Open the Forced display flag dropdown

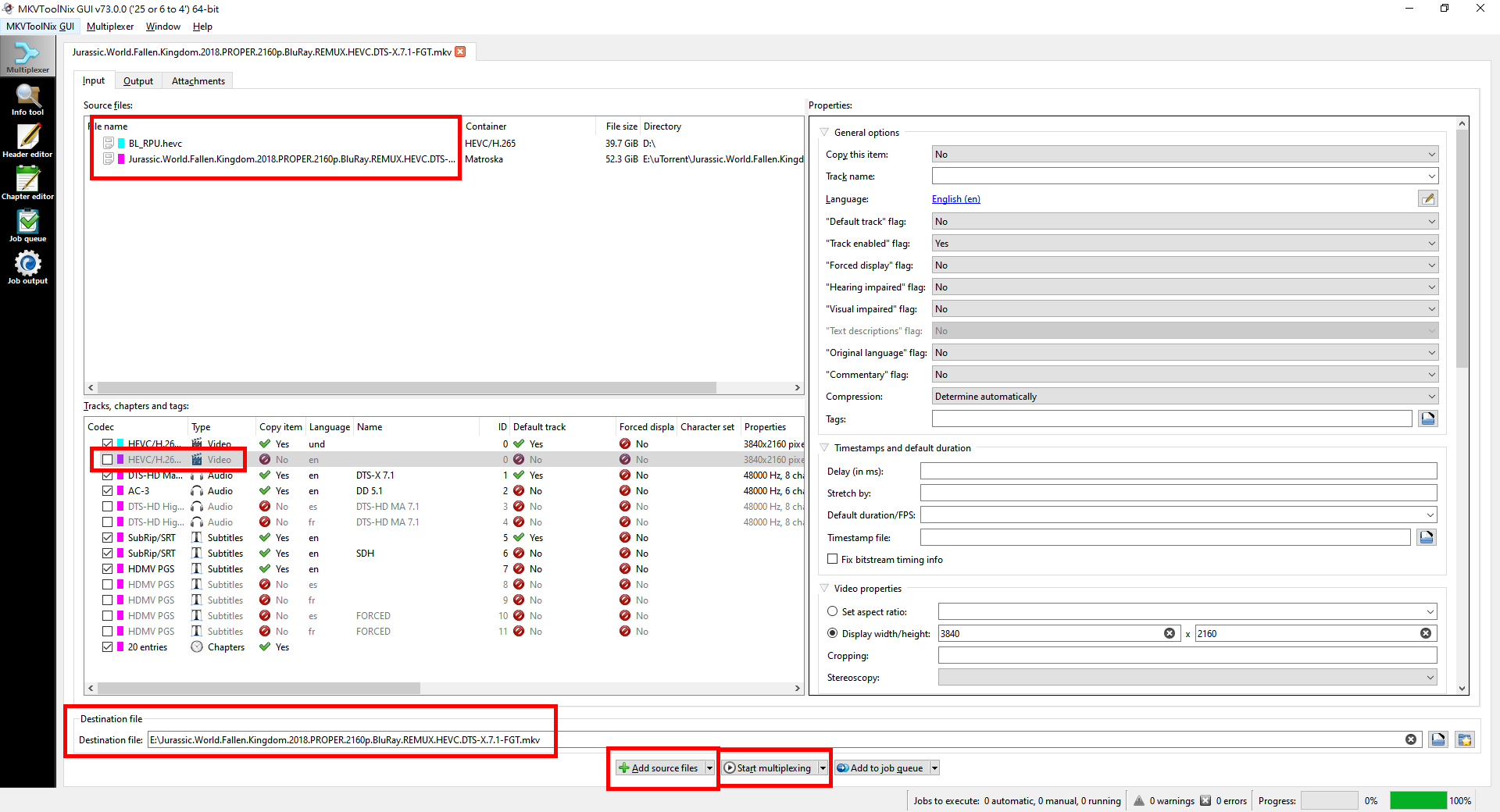(1184, 265)
